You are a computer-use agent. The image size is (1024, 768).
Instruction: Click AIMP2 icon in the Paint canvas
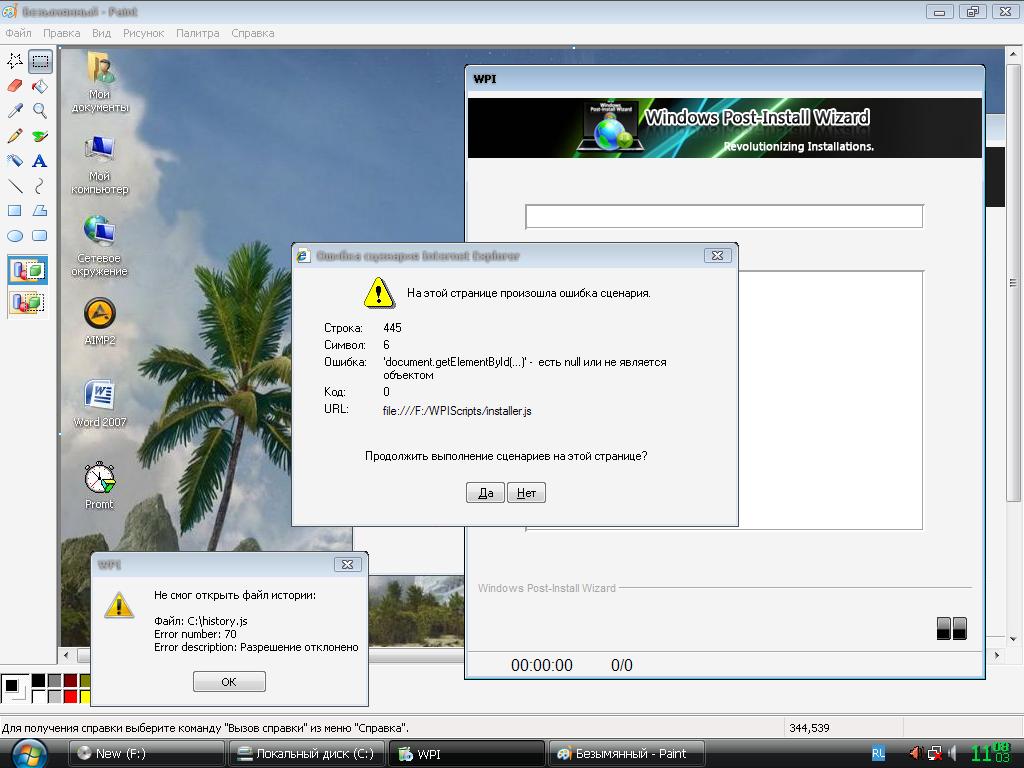(100, 322)
